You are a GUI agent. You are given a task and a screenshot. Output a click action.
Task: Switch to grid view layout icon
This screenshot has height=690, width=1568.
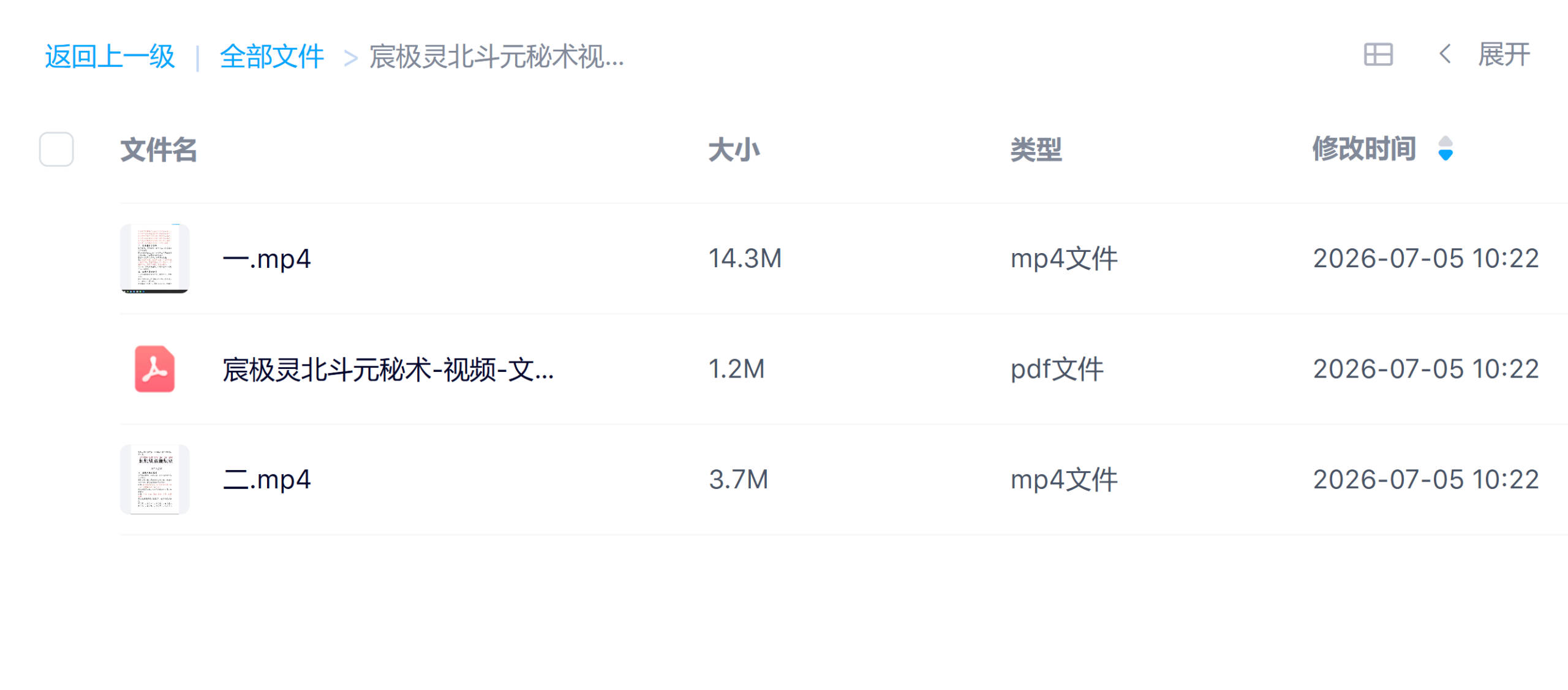click(x=1378, y=55)
